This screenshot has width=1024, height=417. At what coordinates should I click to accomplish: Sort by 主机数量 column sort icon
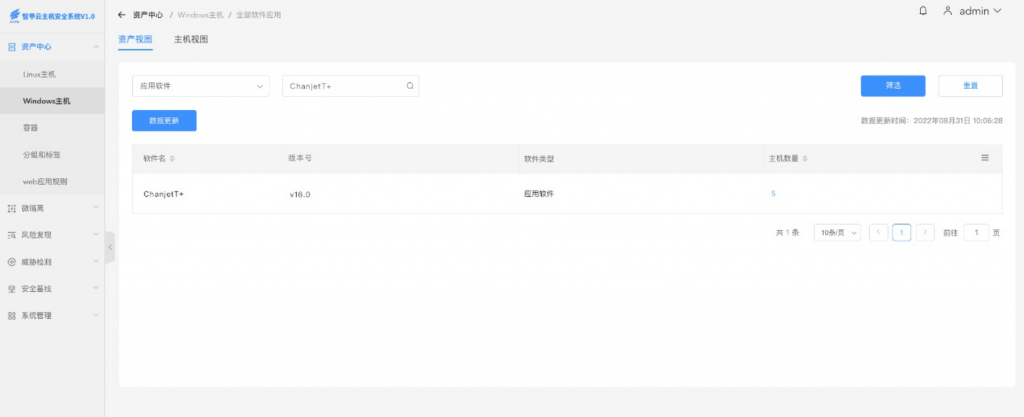[806, 159]
